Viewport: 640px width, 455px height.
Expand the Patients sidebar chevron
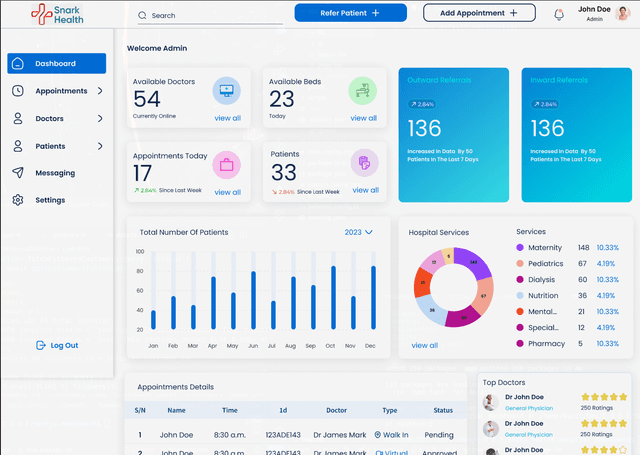tap(100, 146)
